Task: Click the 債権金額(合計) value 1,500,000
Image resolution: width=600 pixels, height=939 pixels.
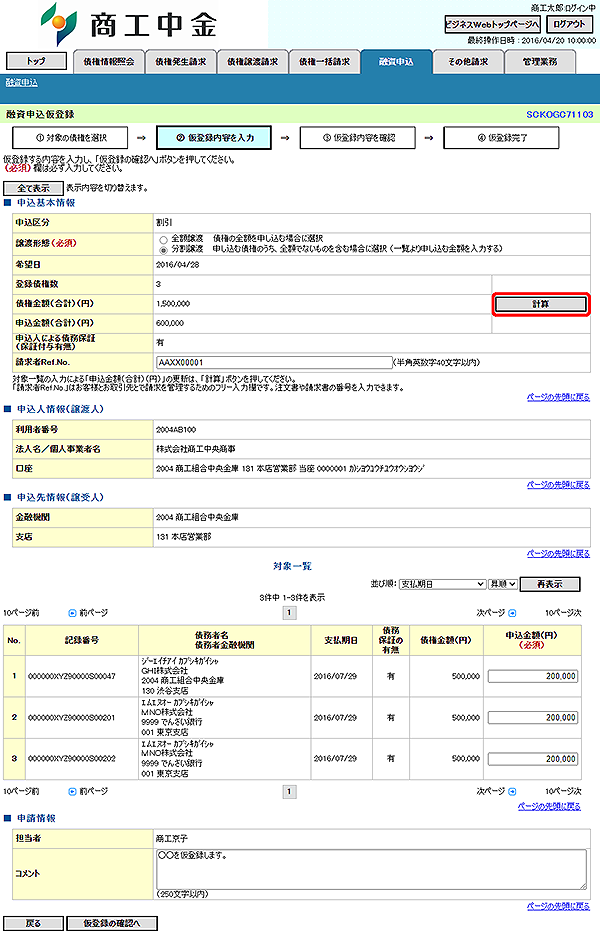Action: pos(173,304)
